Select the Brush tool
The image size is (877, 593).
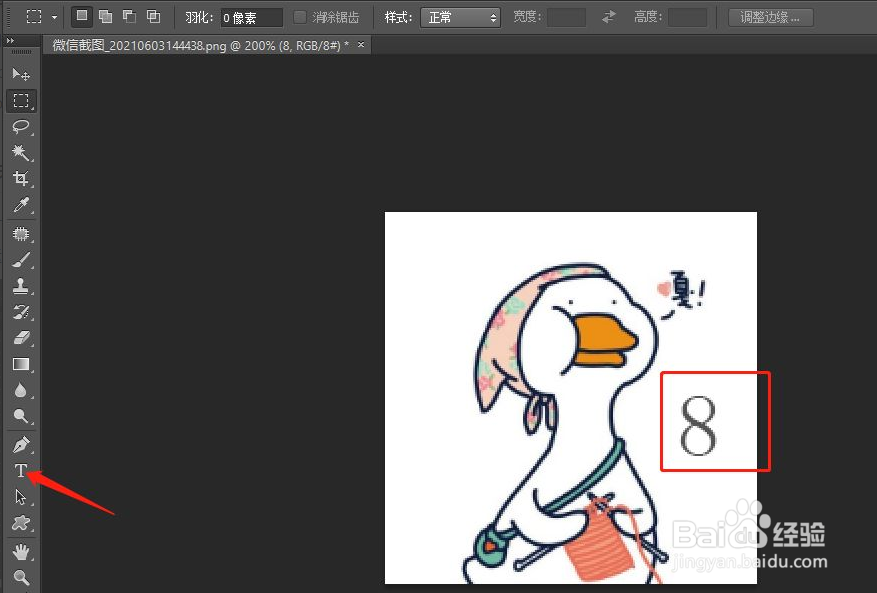coord(20,260)
